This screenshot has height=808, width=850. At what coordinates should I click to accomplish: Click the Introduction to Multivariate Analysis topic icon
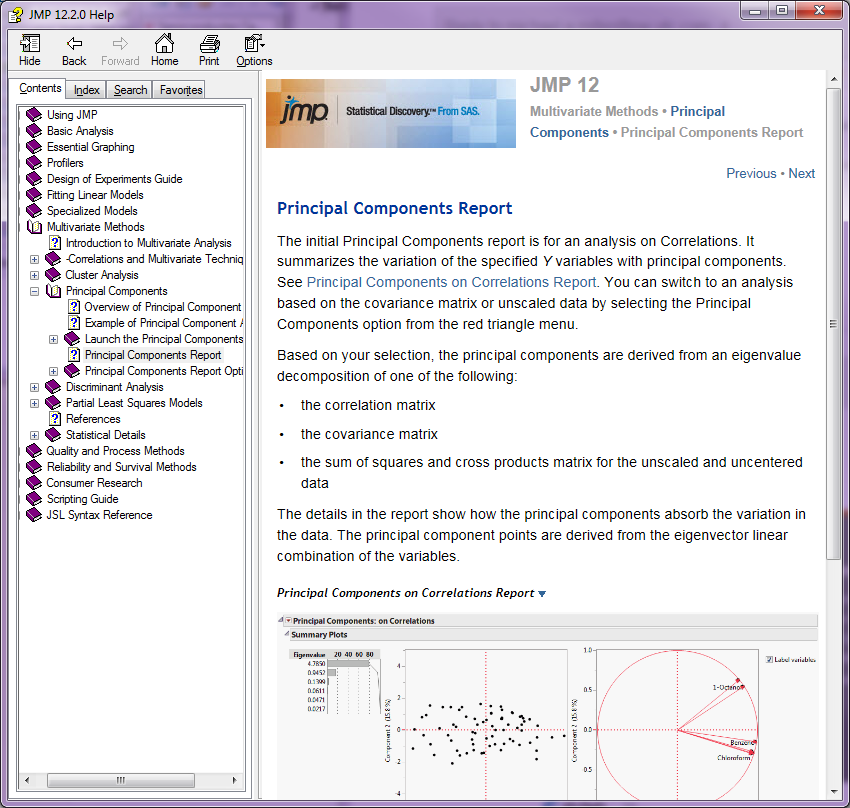pos(55,243)
